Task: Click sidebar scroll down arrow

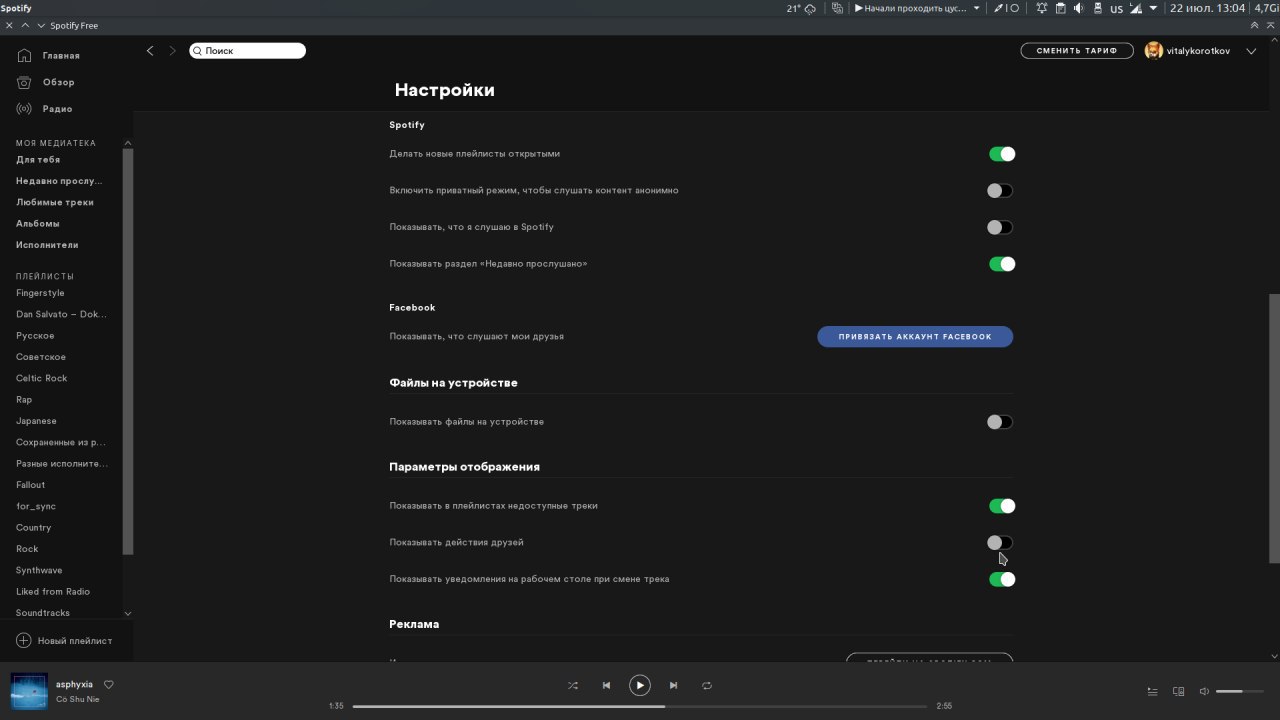Action: coord(128,613)
